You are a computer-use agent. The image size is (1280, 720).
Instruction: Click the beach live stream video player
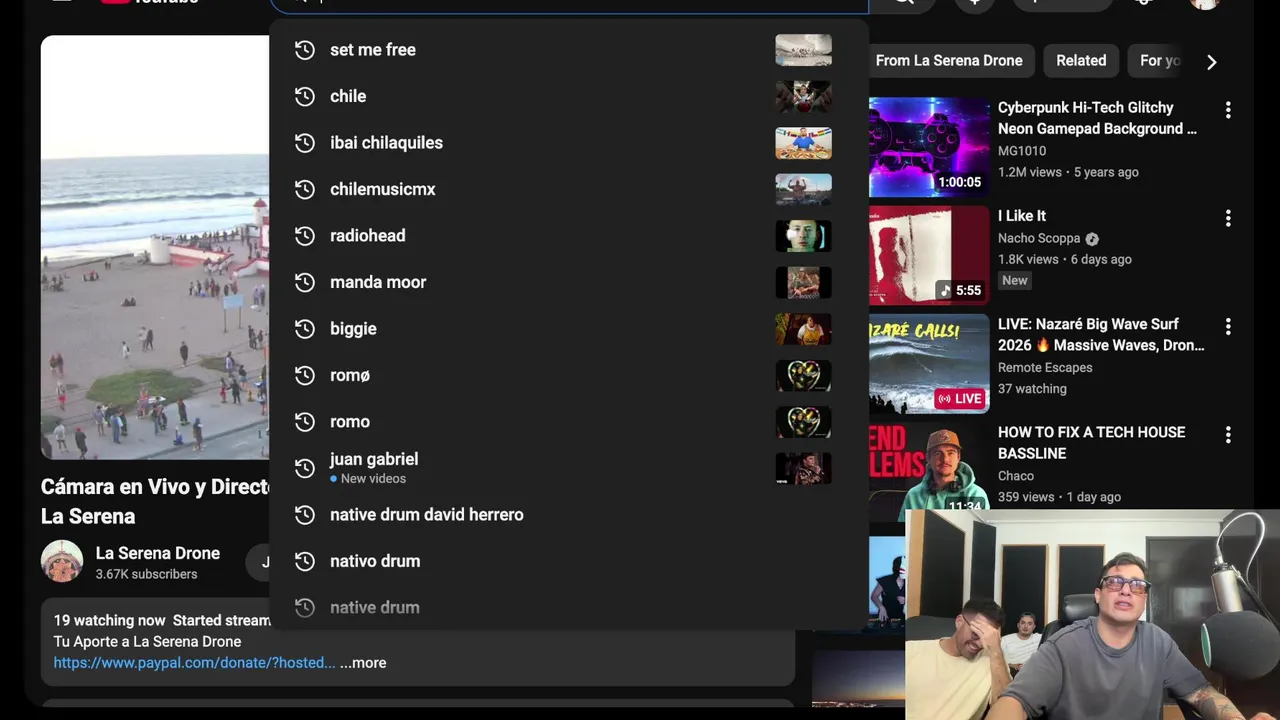point(155,247)
